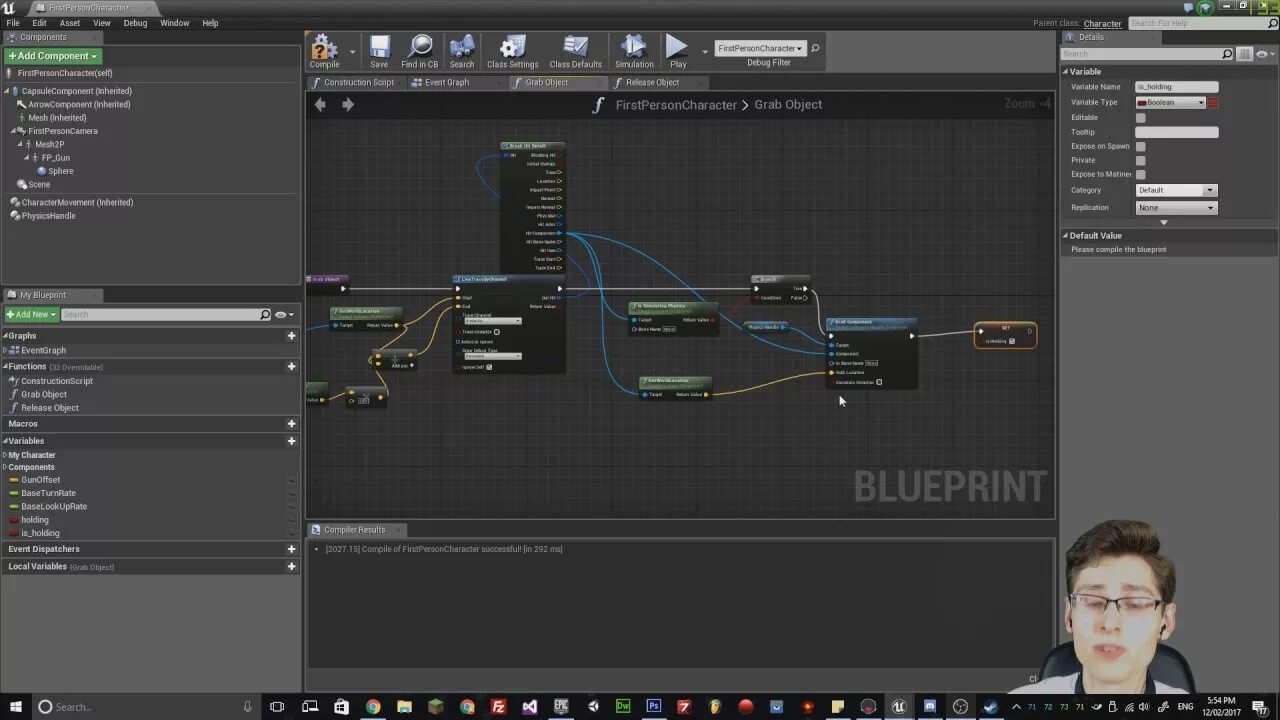Open the Asset menu
Screen dimensions: 1280x720
click(x=70, y=23)
